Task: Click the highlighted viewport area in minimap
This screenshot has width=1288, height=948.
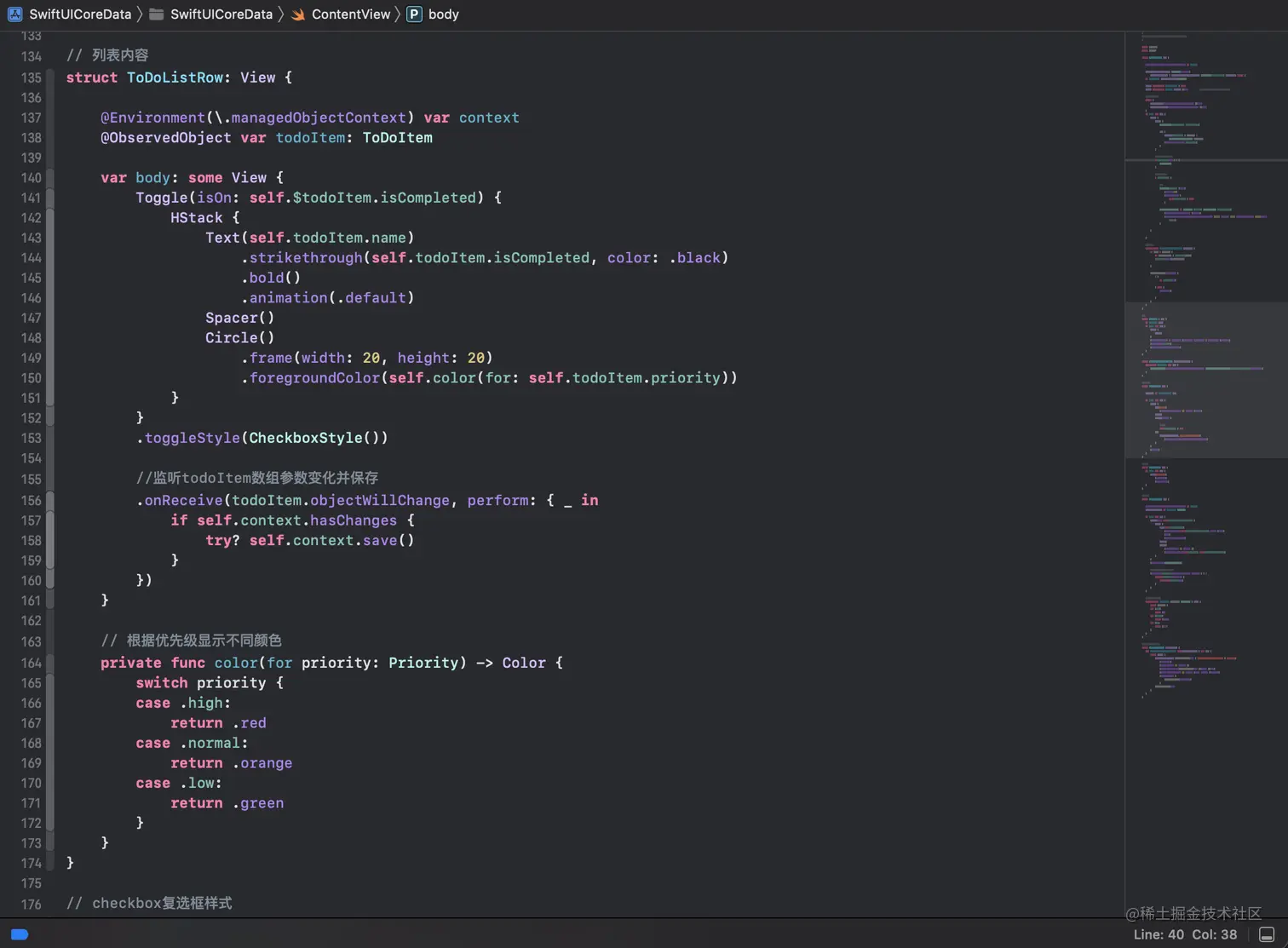Action: pyautogui.click(x=1206, y=380)
